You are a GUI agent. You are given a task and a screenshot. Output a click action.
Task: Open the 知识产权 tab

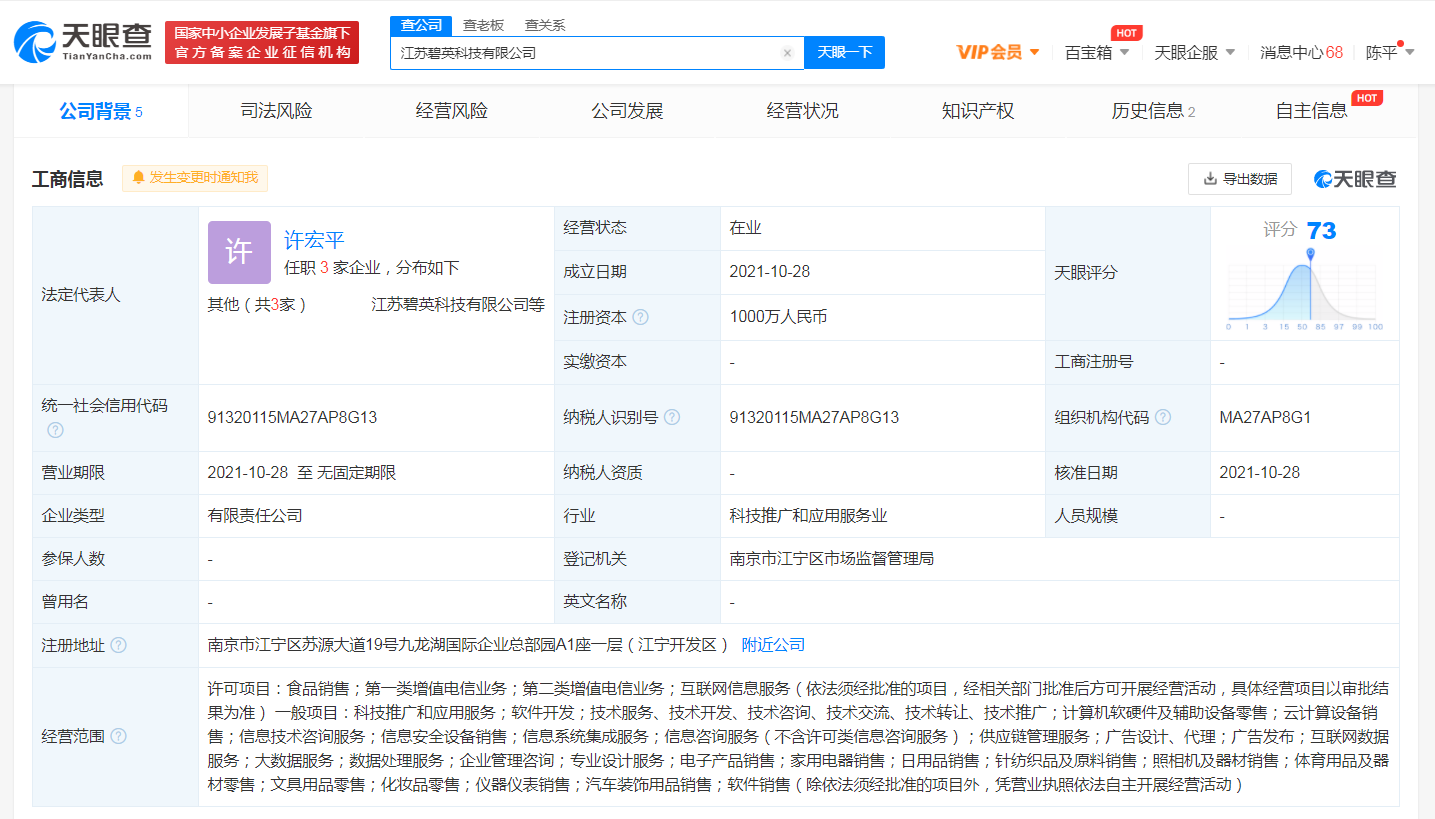[x=977, y=111]
